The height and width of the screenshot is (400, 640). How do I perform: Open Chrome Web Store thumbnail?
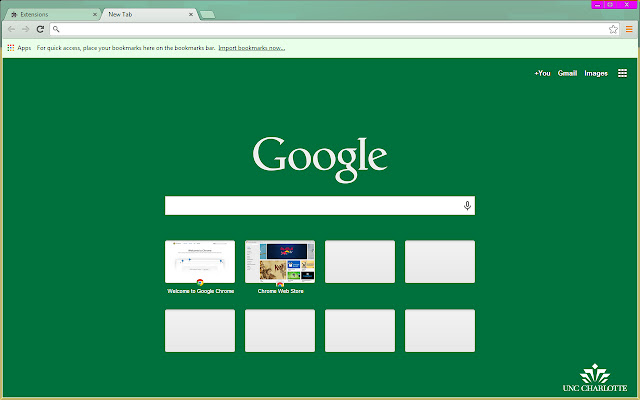tap(280, 262)
